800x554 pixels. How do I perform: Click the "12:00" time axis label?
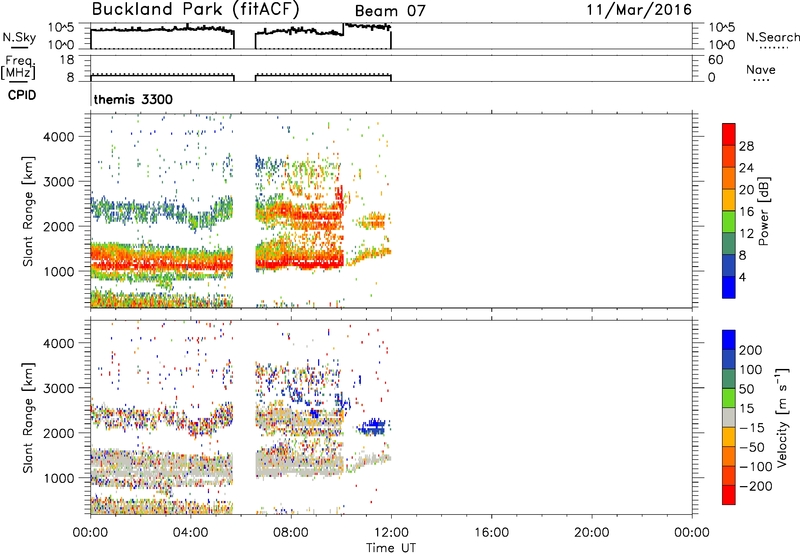[x=391, y=533]
